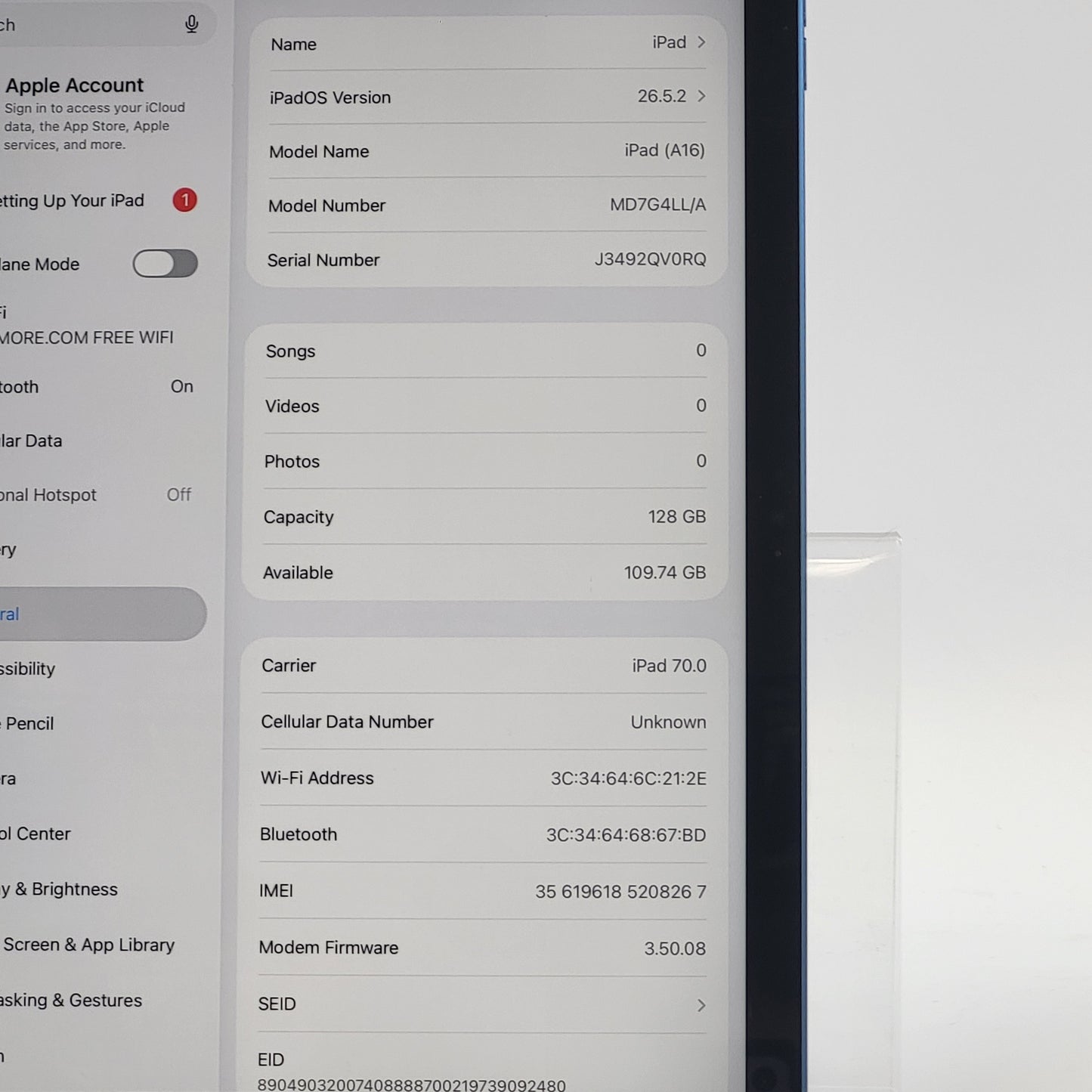Tap the Cellular Data Number Unknown value
Viewport: 1092px width, 1092px height.
click(668, 722)
